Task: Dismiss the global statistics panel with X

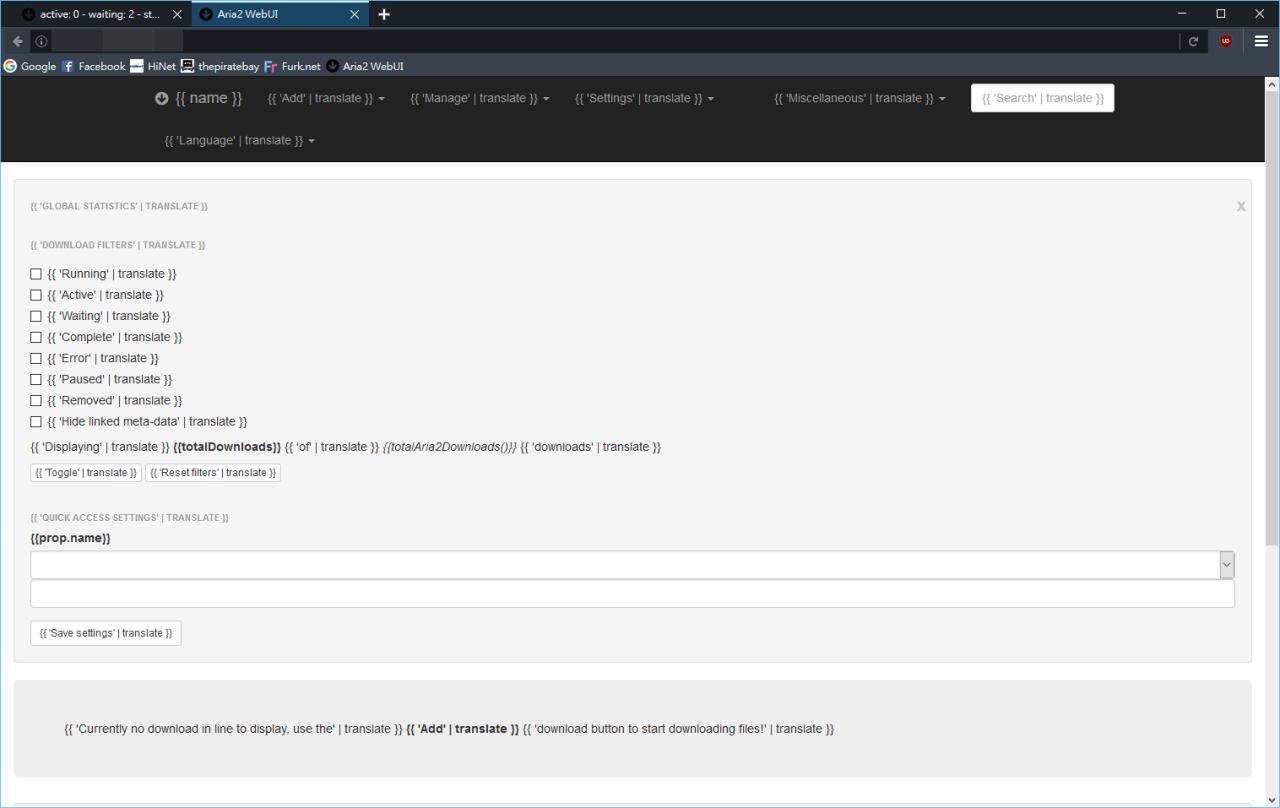Action: 1241,206
